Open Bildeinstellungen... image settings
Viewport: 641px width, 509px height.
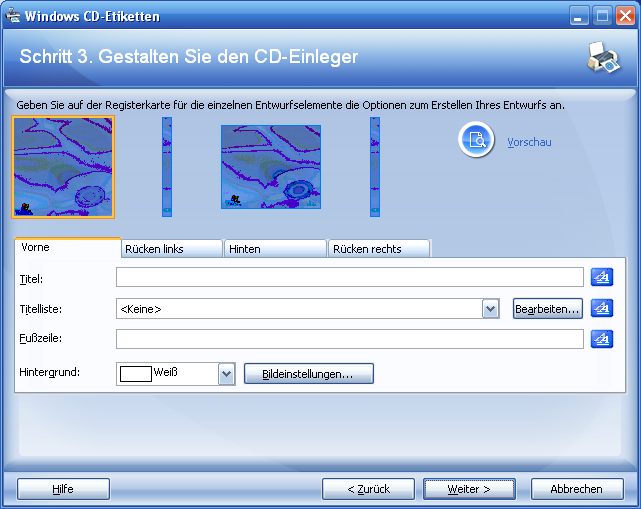[x=308, y=373]
